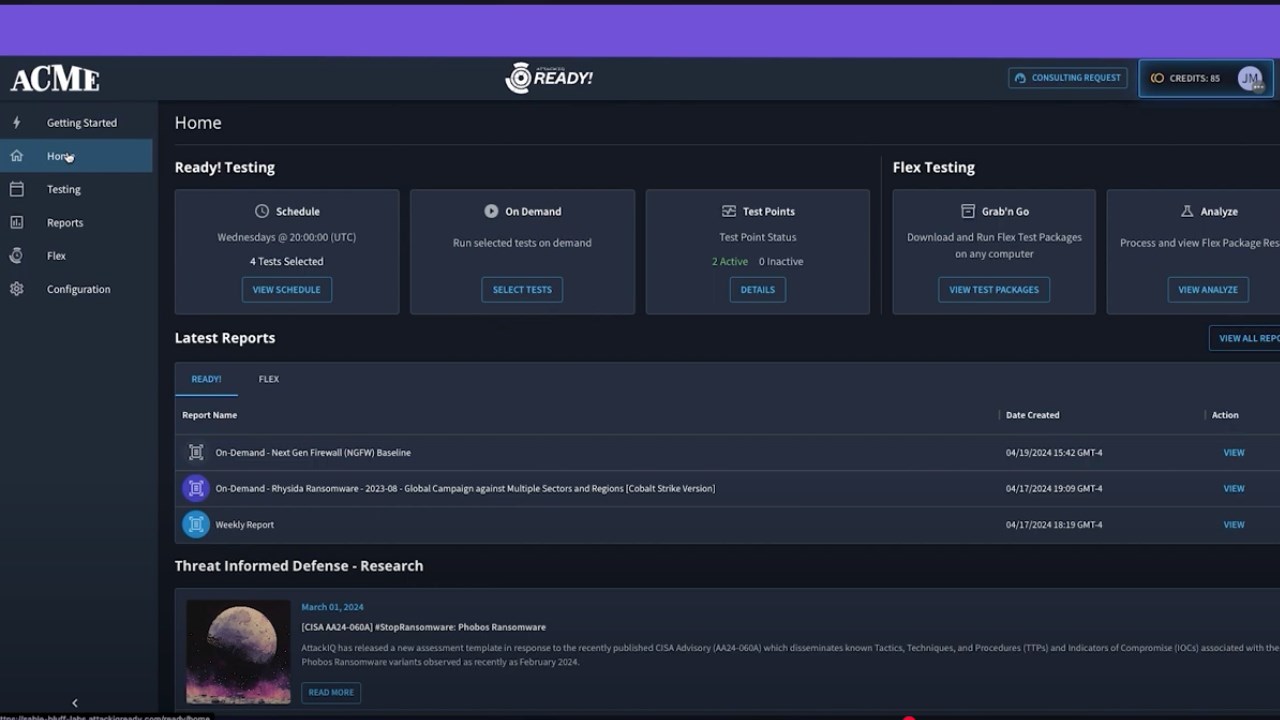Click the Configuration gear icon

point(16,289)
